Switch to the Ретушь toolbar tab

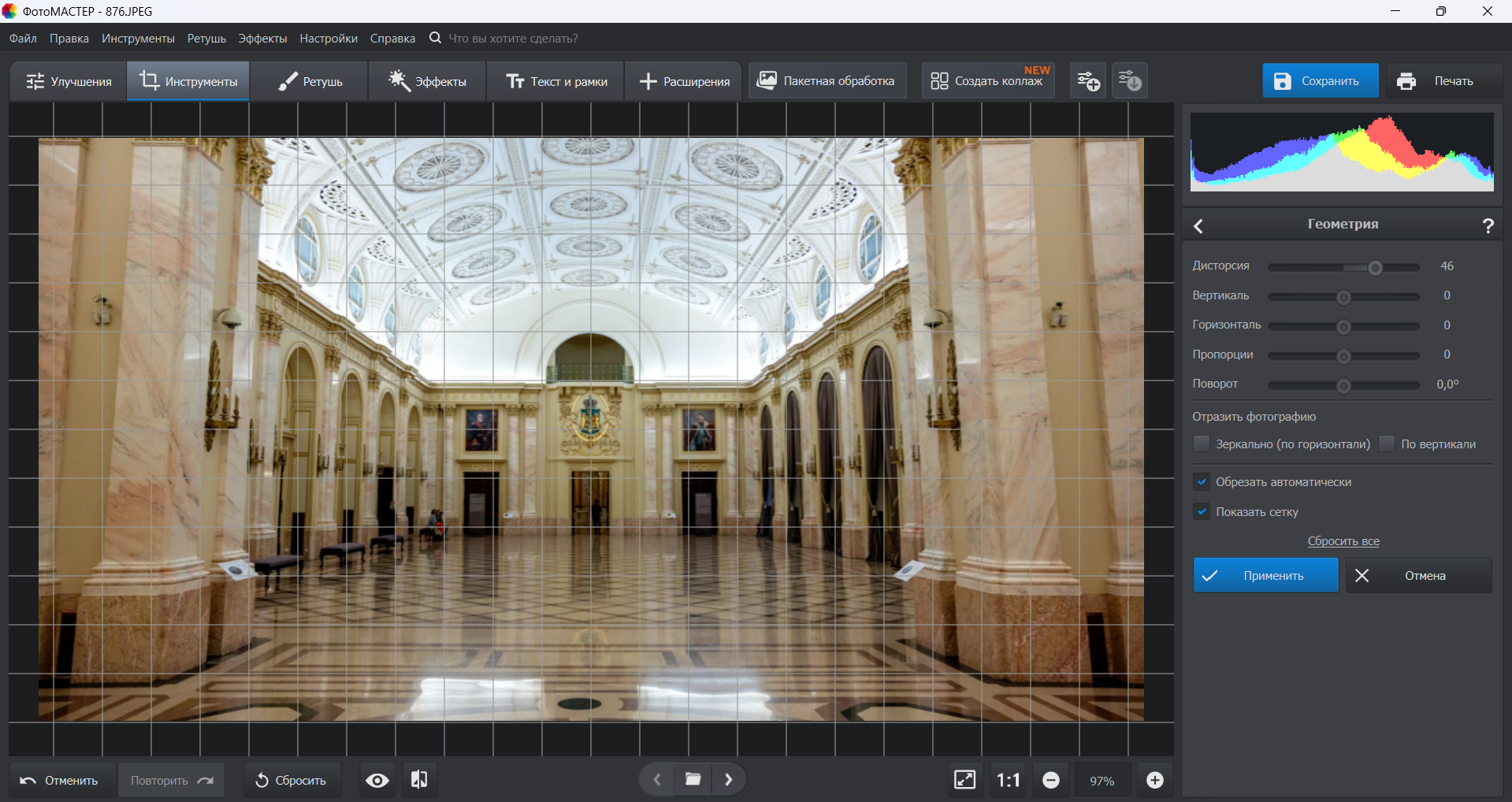tap(310, 81)
